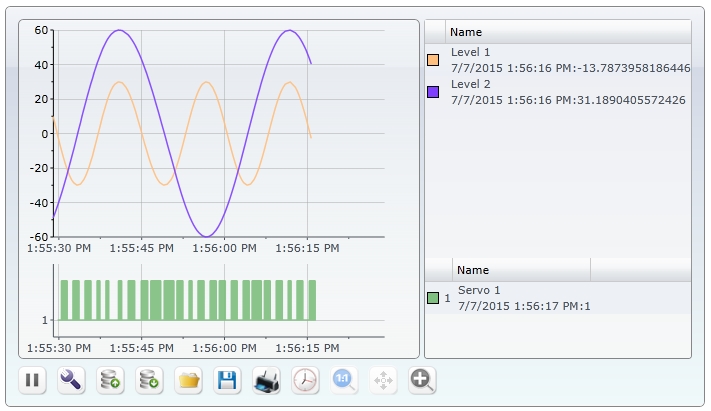The width and height of the screenshot is (711, 411).
Task: Click the orange Level 1 color swatch
Action: tap(434, 60)
